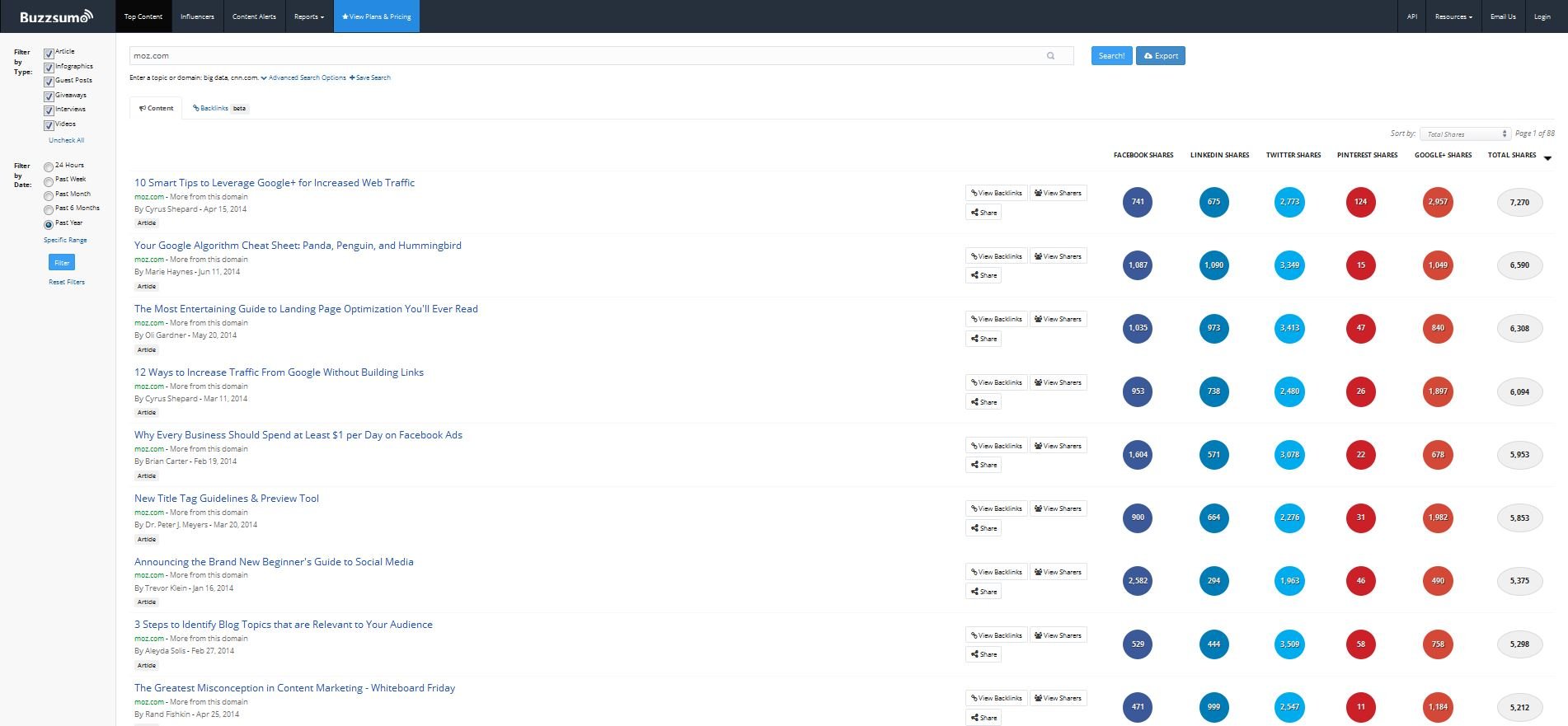Screen dimensions: 1568x726
Task: Click Google+ shares circle showing 1,982
Action: tap(1439, 518)
